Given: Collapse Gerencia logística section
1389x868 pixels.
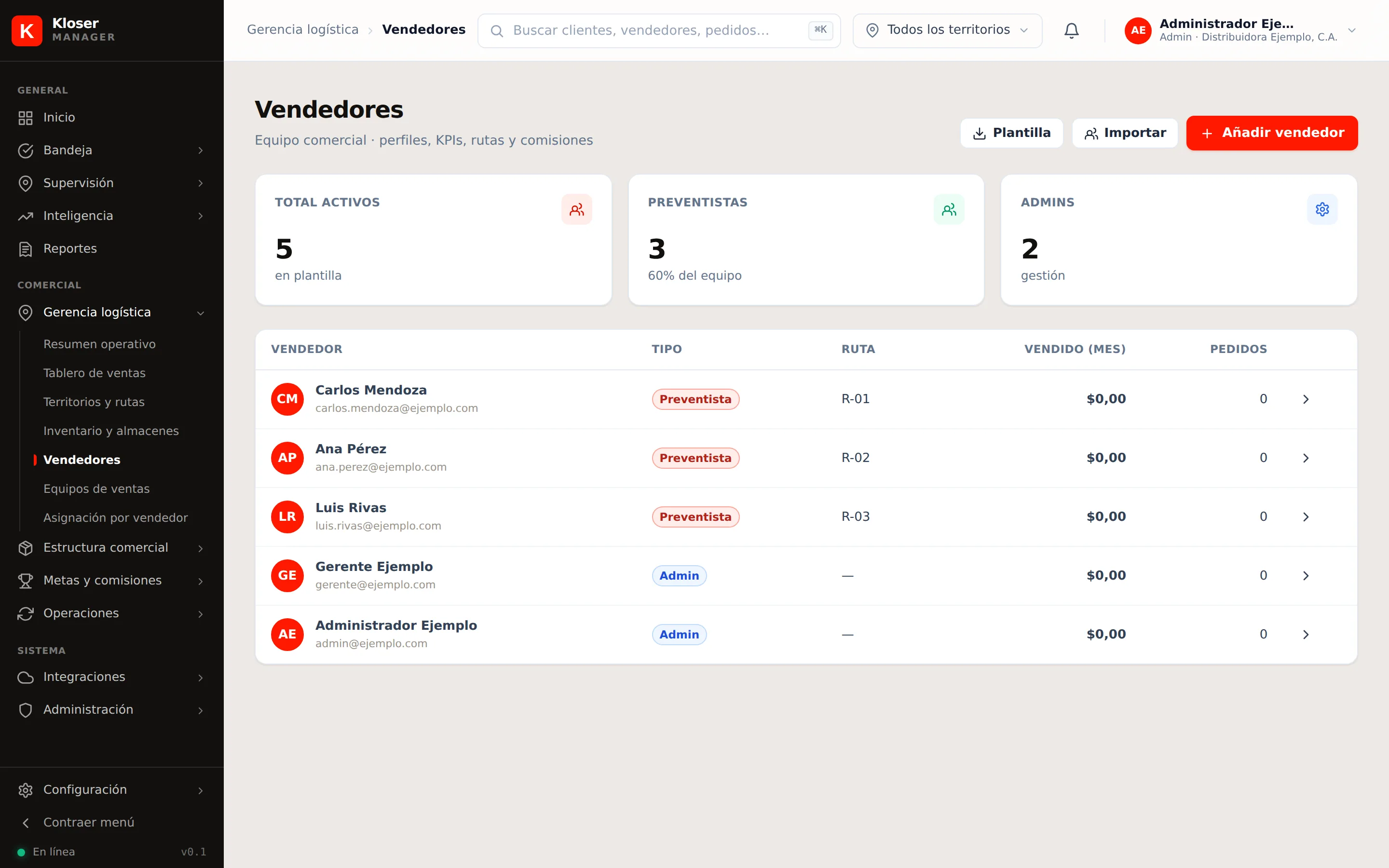Looking at the screenshot, I should tap(112, 312).
